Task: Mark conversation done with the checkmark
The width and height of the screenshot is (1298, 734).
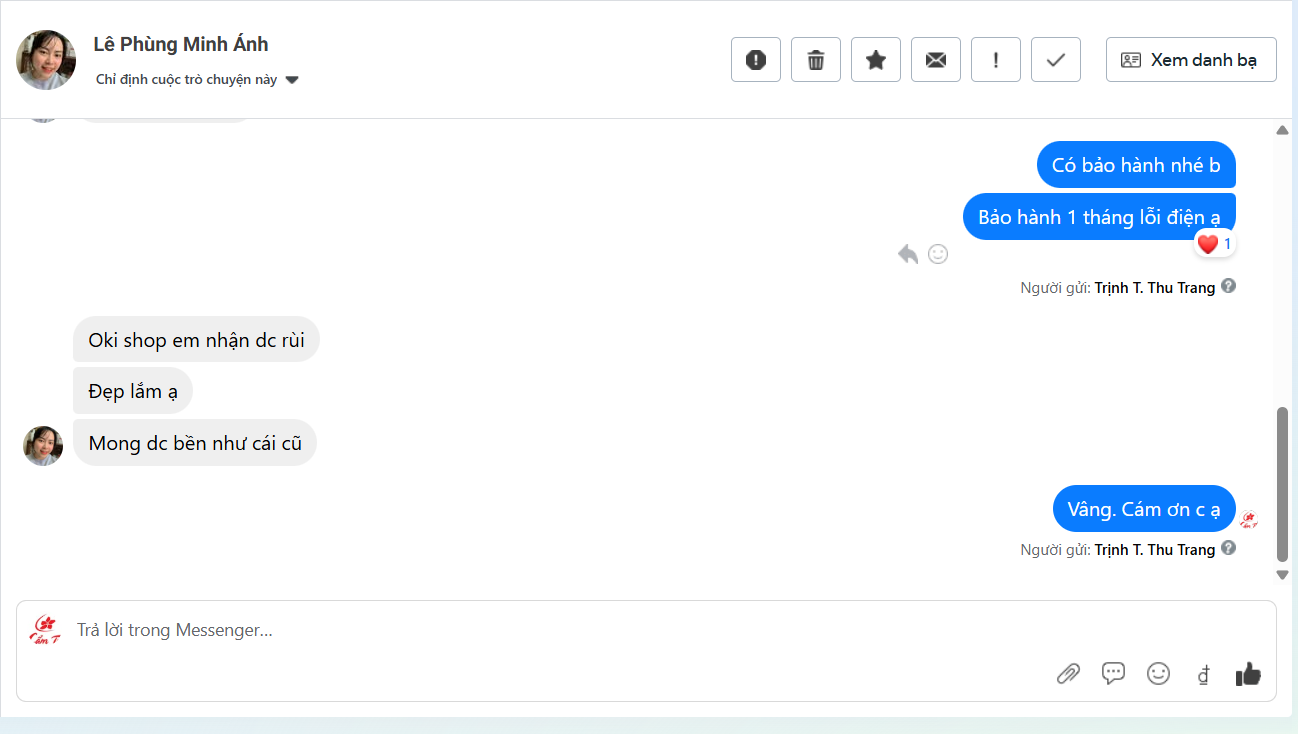Action: click(1056, 60)
